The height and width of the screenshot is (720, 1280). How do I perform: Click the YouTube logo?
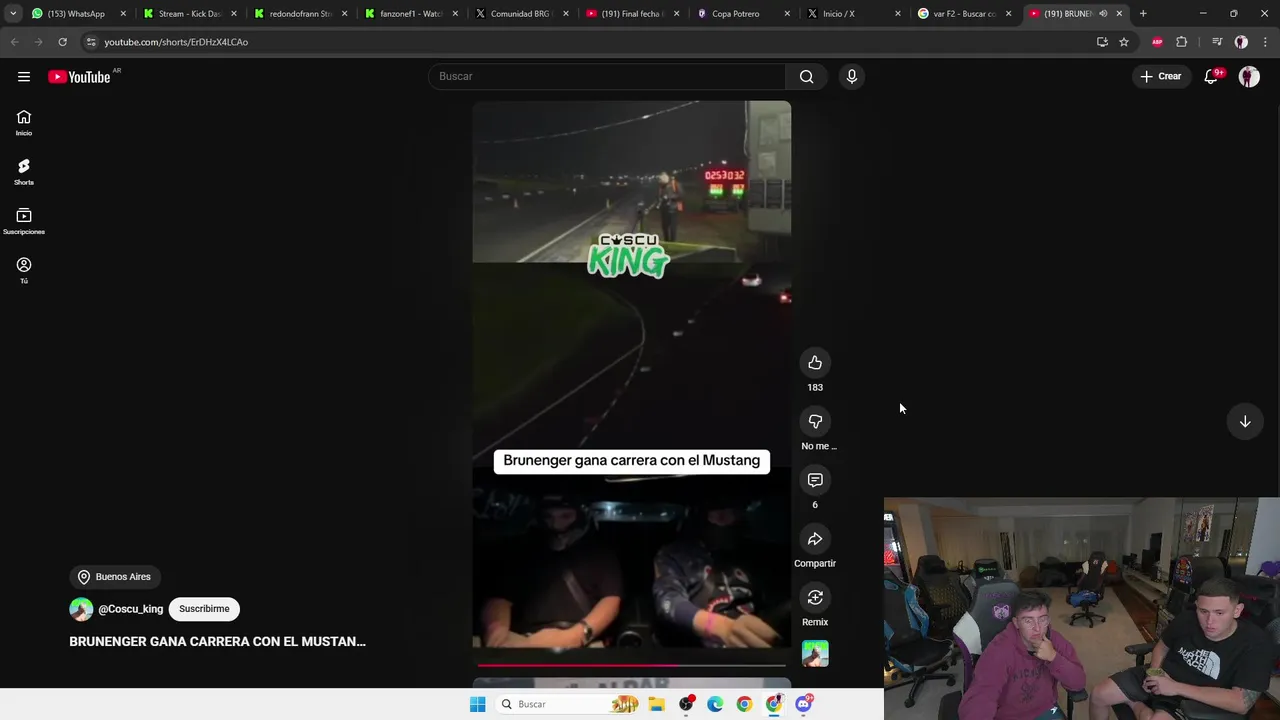tap(79, 77)
